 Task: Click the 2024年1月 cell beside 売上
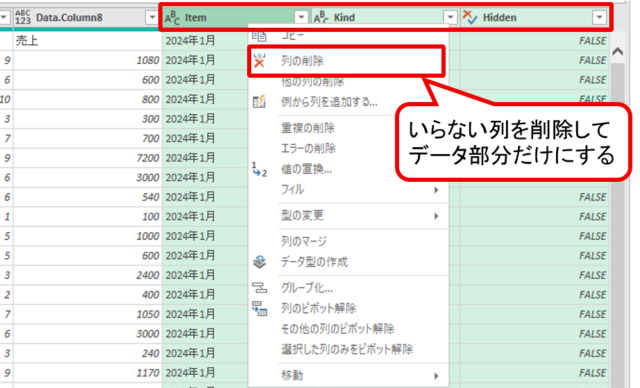coord(205,41)
